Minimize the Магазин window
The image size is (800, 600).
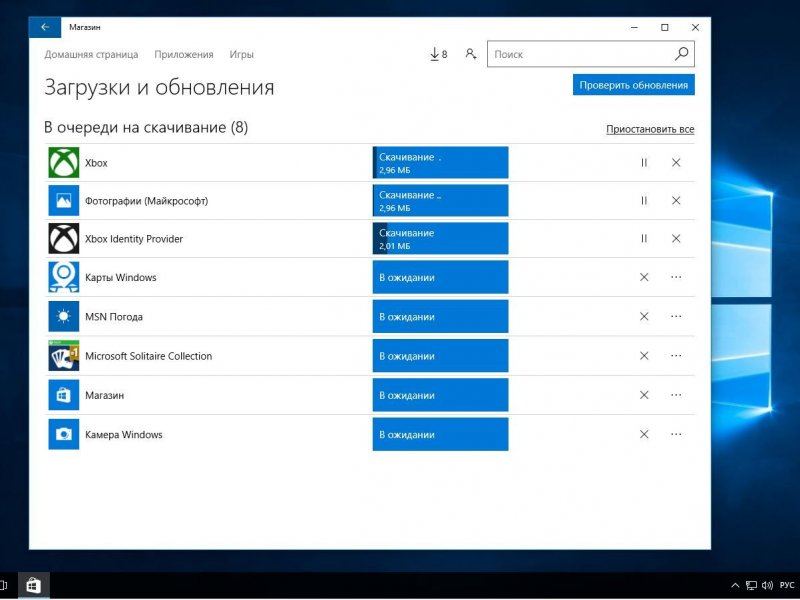pyautogui.click(x=634, y=28)
